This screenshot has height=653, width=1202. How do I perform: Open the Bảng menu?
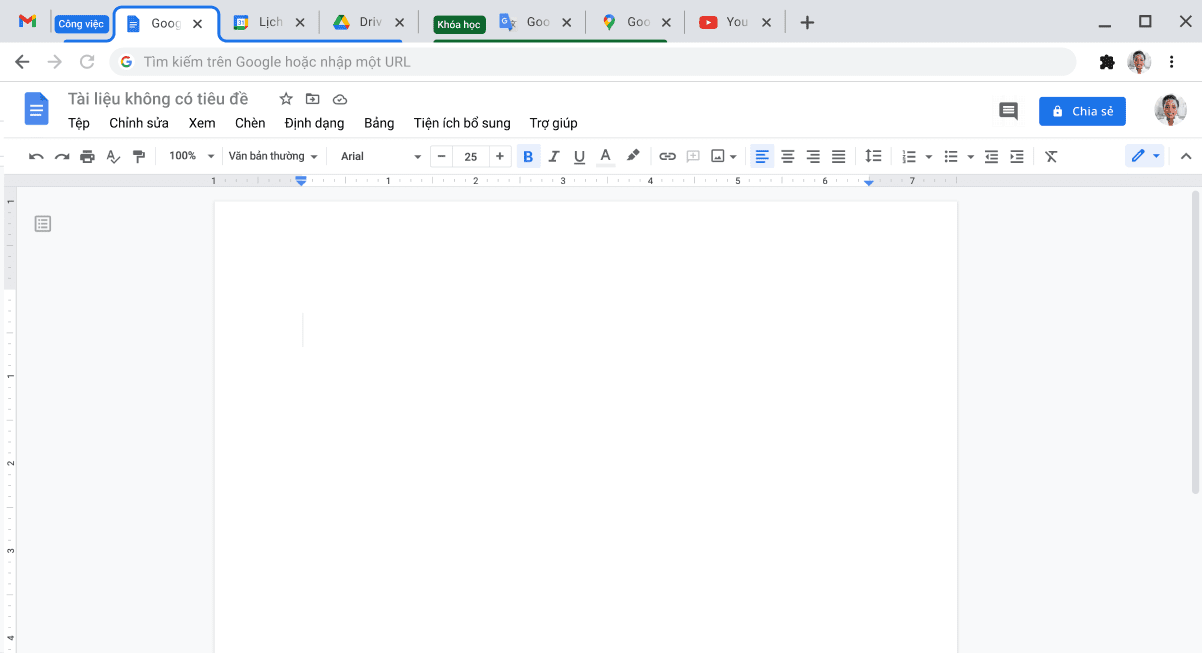379,123
